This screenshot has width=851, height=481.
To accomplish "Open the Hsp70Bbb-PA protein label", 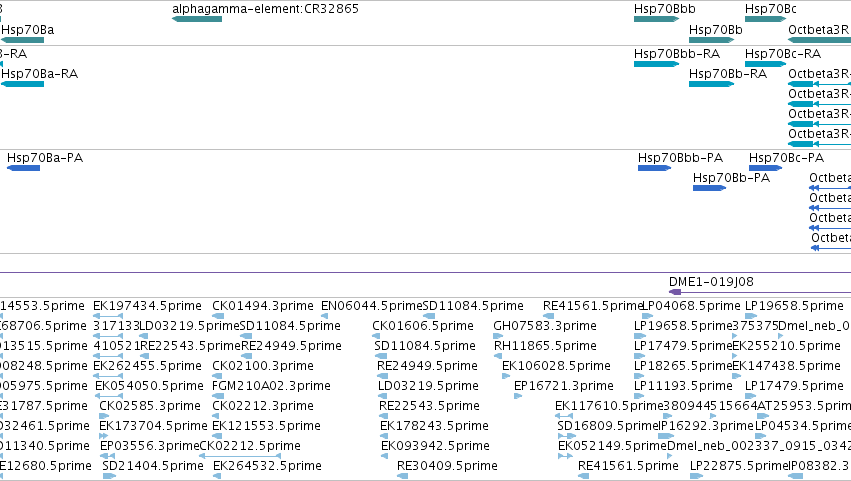I will pos(680,158).
